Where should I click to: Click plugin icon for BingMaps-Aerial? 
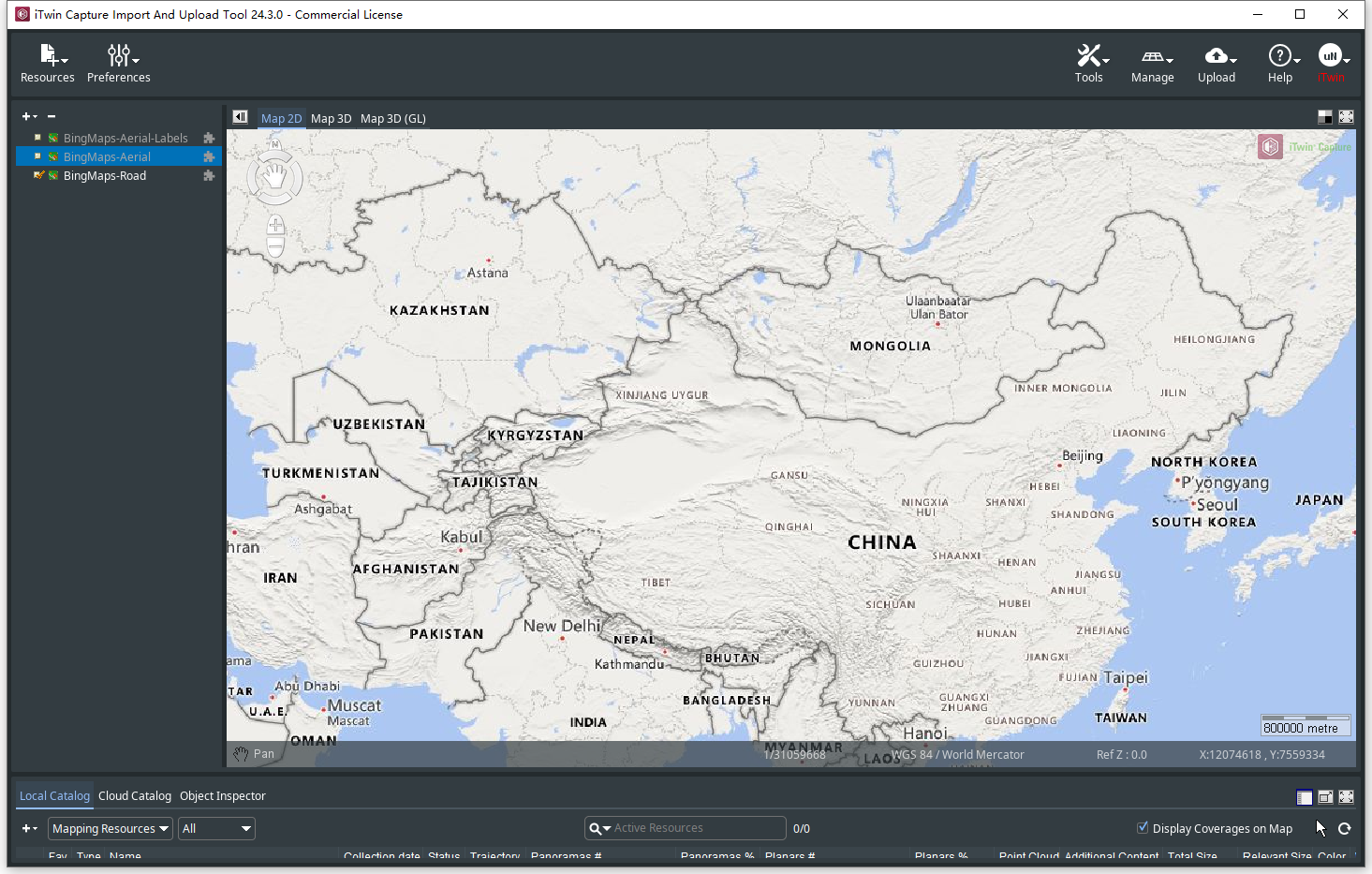pyautogui.click(x=209, y=156)
